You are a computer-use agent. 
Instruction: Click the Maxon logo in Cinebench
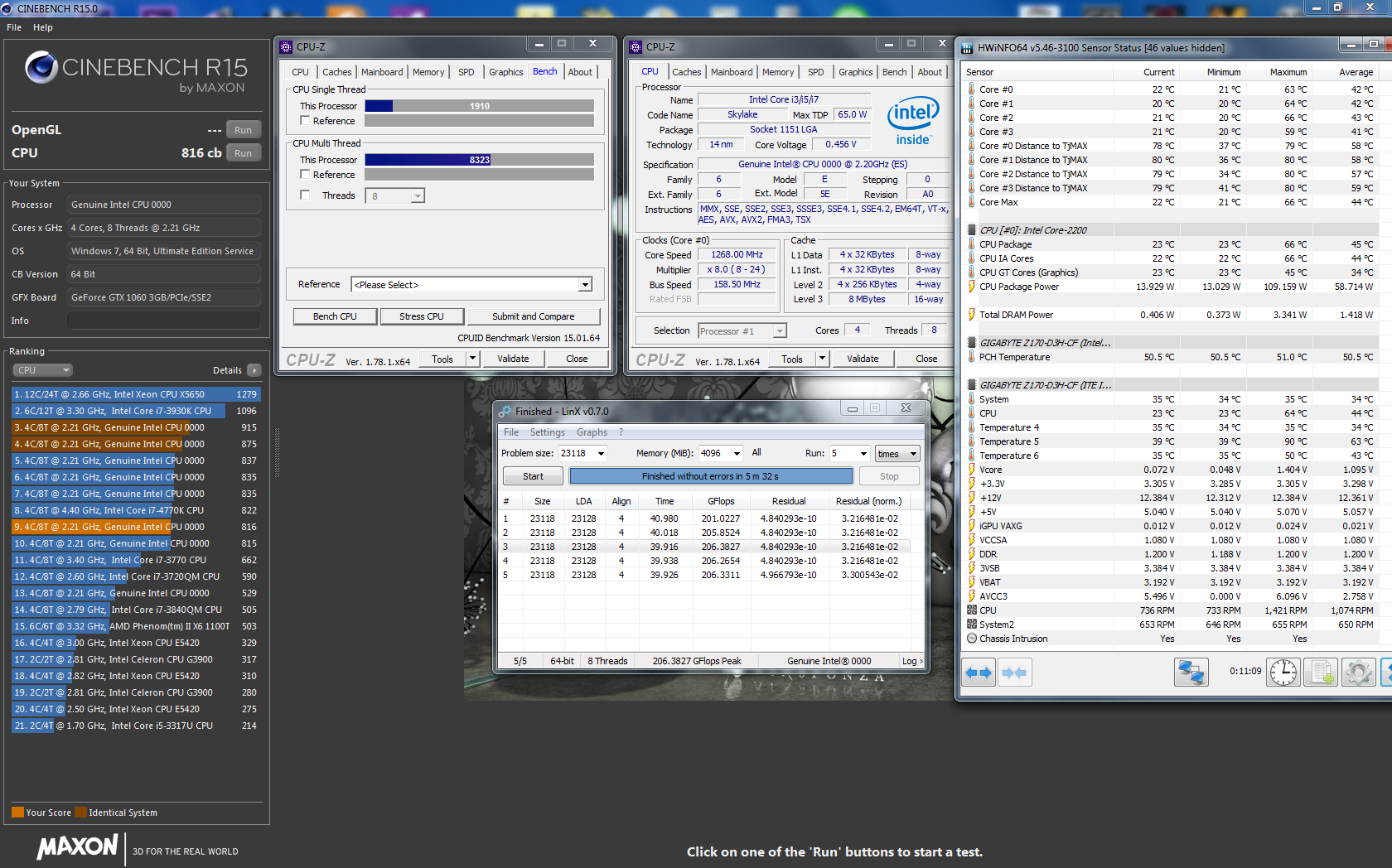pos(78,846)
